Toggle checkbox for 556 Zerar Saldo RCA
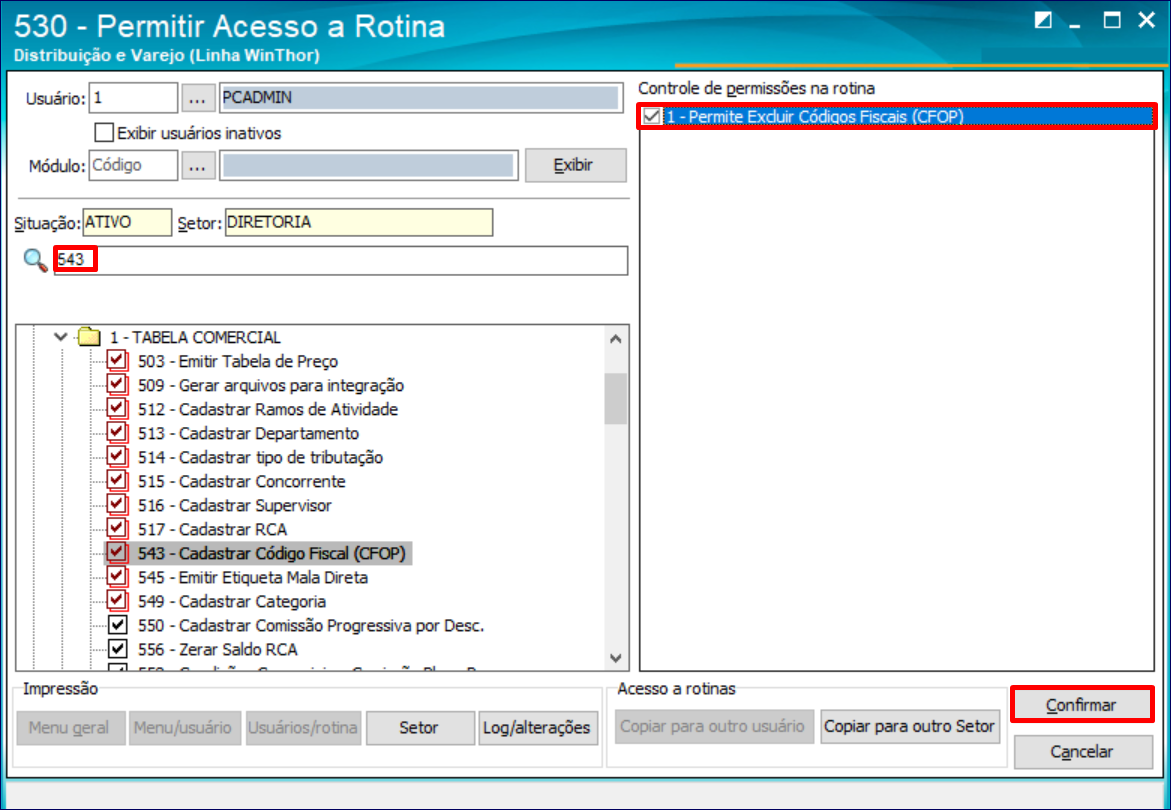 tap(117, 649)
